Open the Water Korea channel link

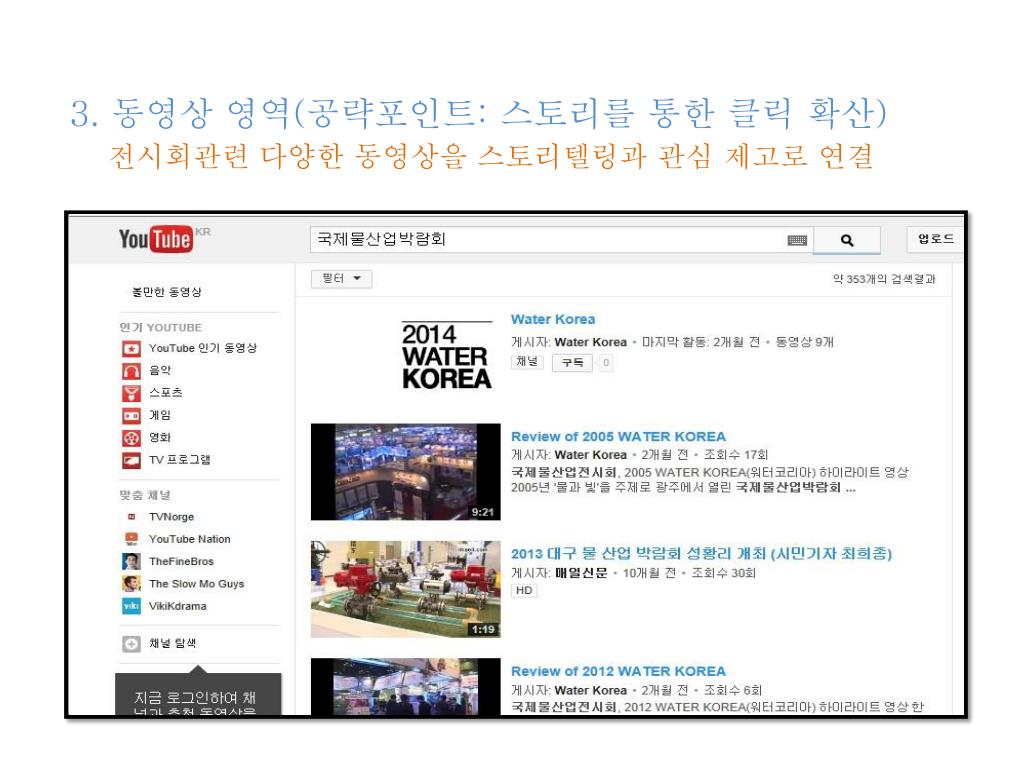click(553, 319)
